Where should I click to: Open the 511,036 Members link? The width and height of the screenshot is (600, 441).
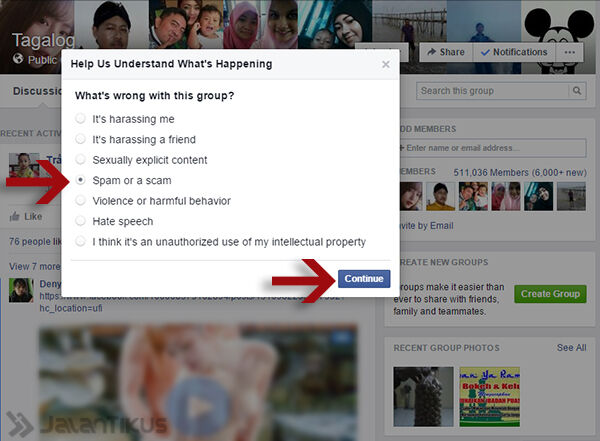click(520, 173)
